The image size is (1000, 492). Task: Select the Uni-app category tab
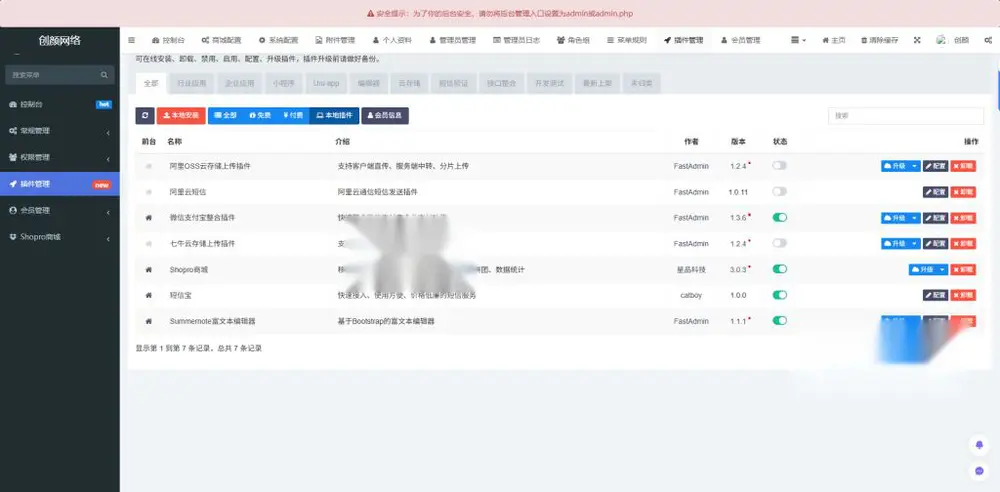pos(326,84)
